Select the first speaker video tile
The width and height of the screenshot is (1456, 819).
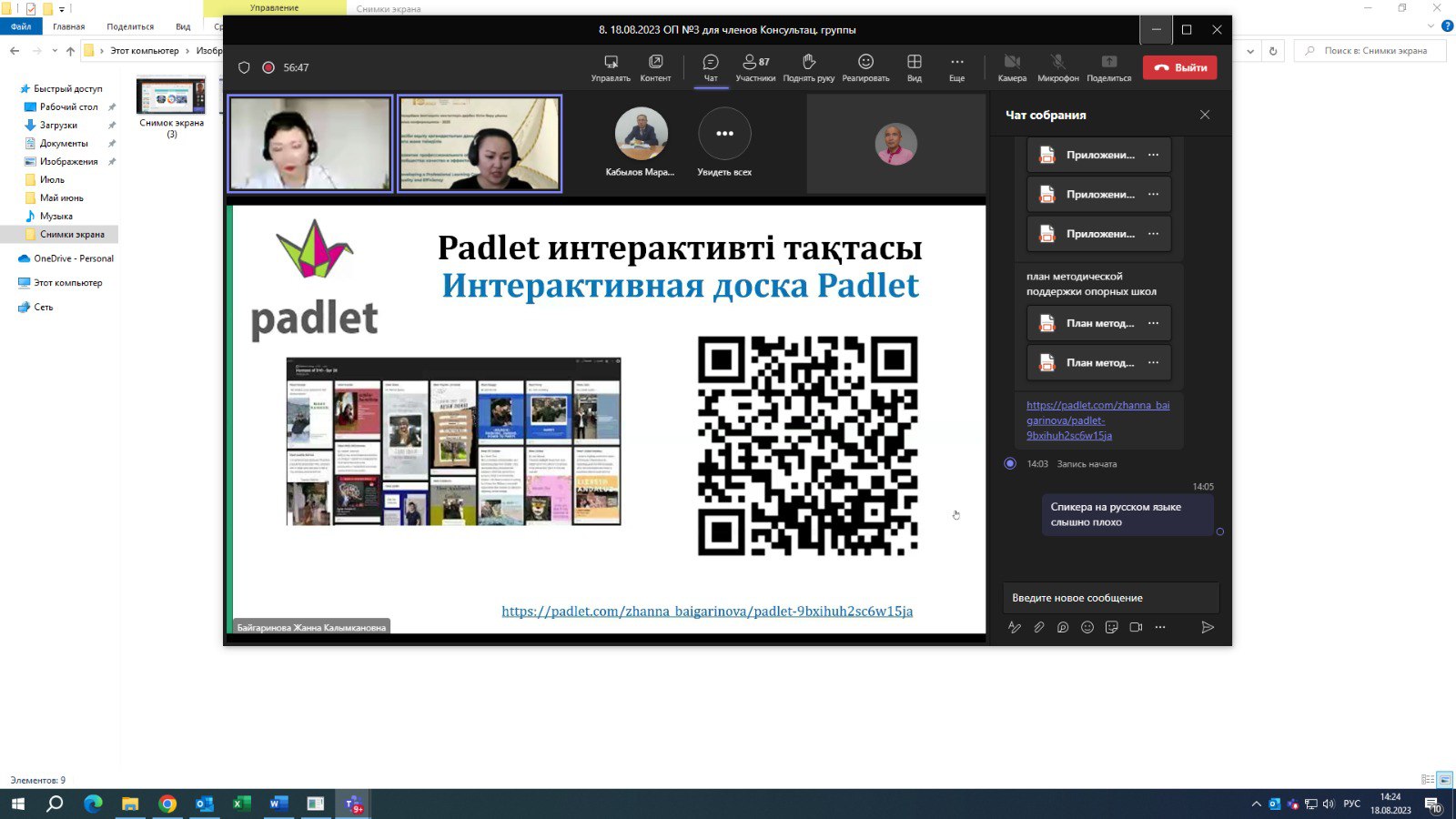310,144
